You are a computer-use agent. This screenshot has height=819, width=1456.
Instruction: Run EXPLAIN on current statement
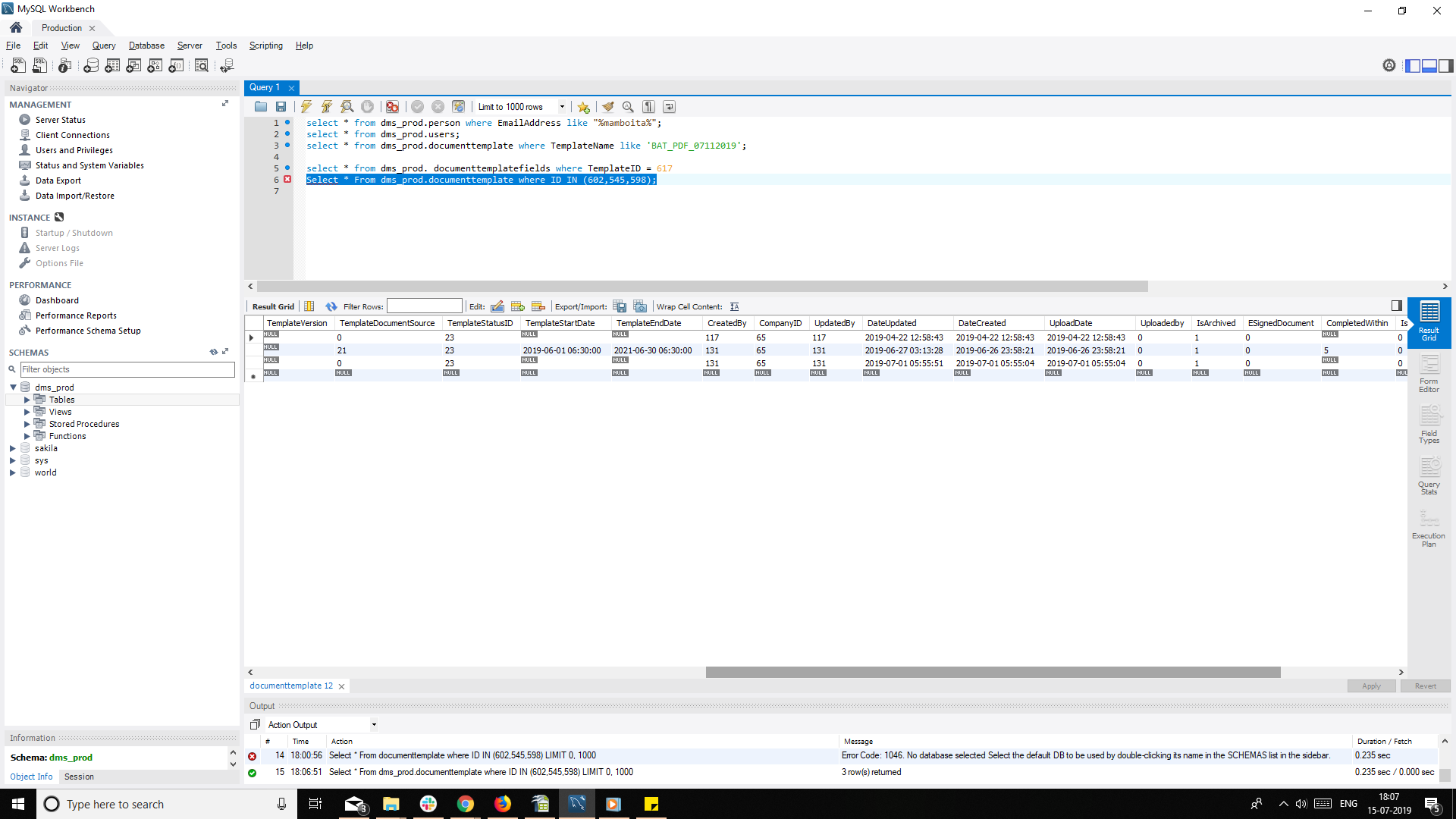tap(347, 107)
